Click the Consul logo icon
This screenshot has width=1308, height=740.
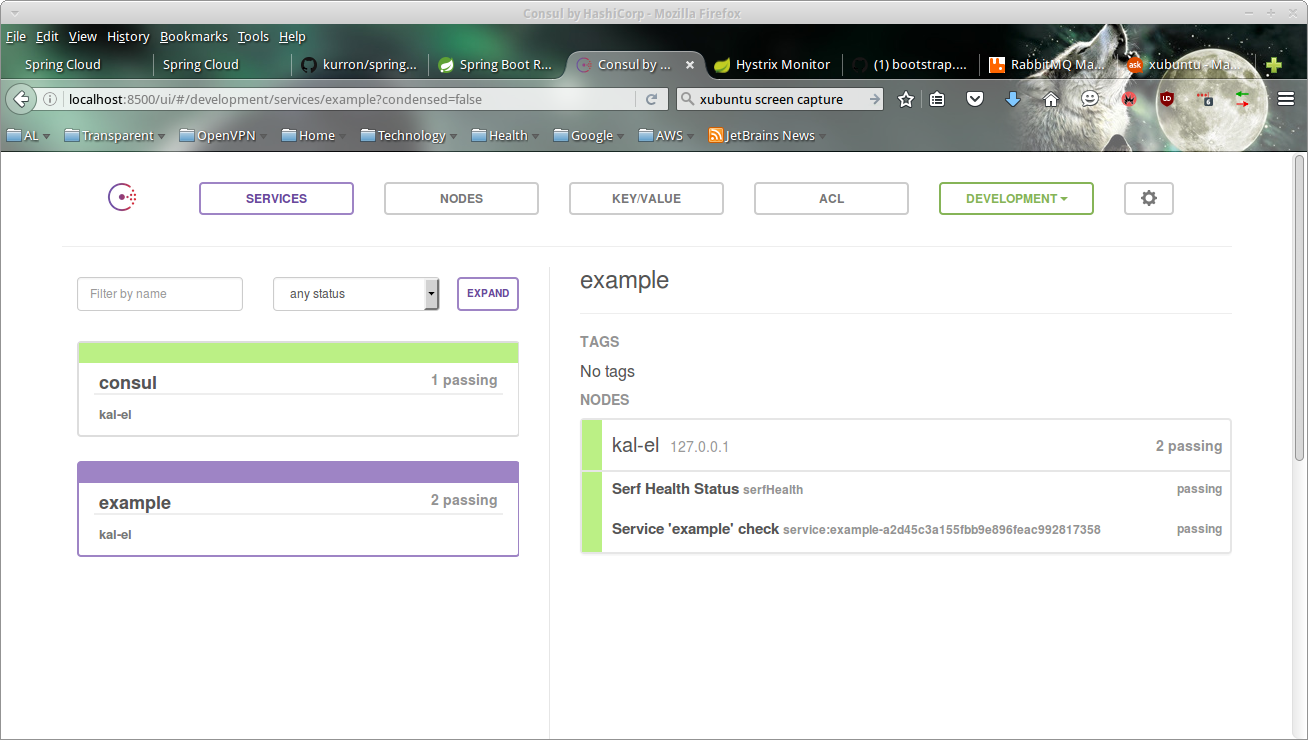(x=122, y=198)
